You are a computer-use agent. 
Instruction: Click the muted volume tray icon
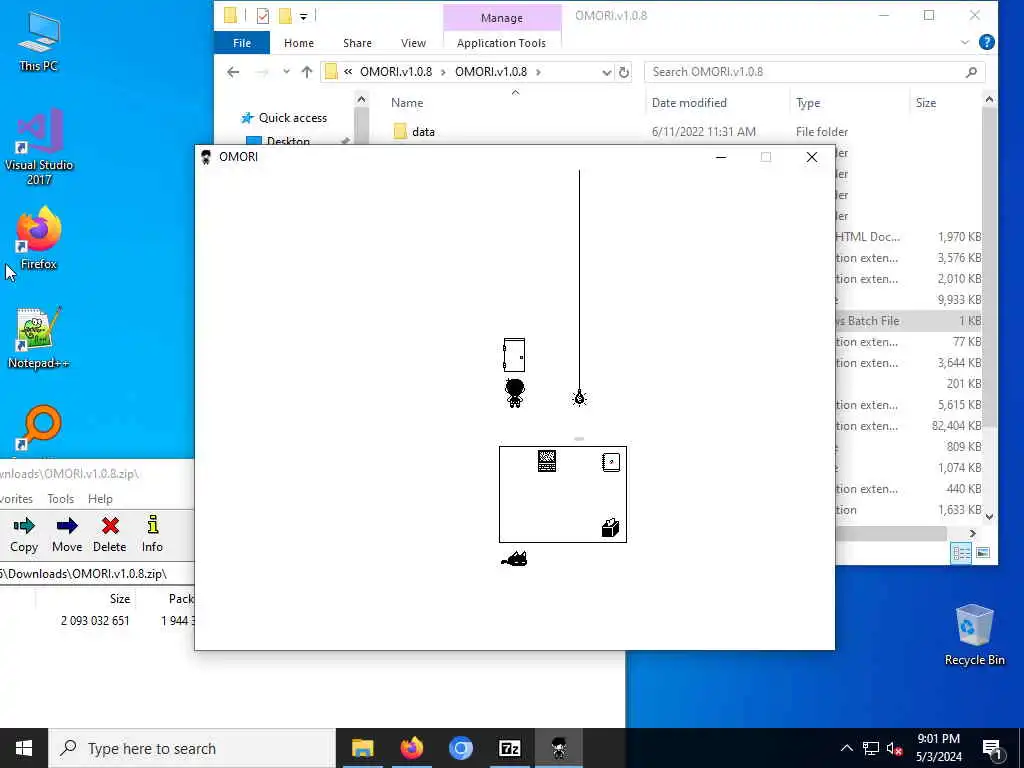click(x=894, y=748)
